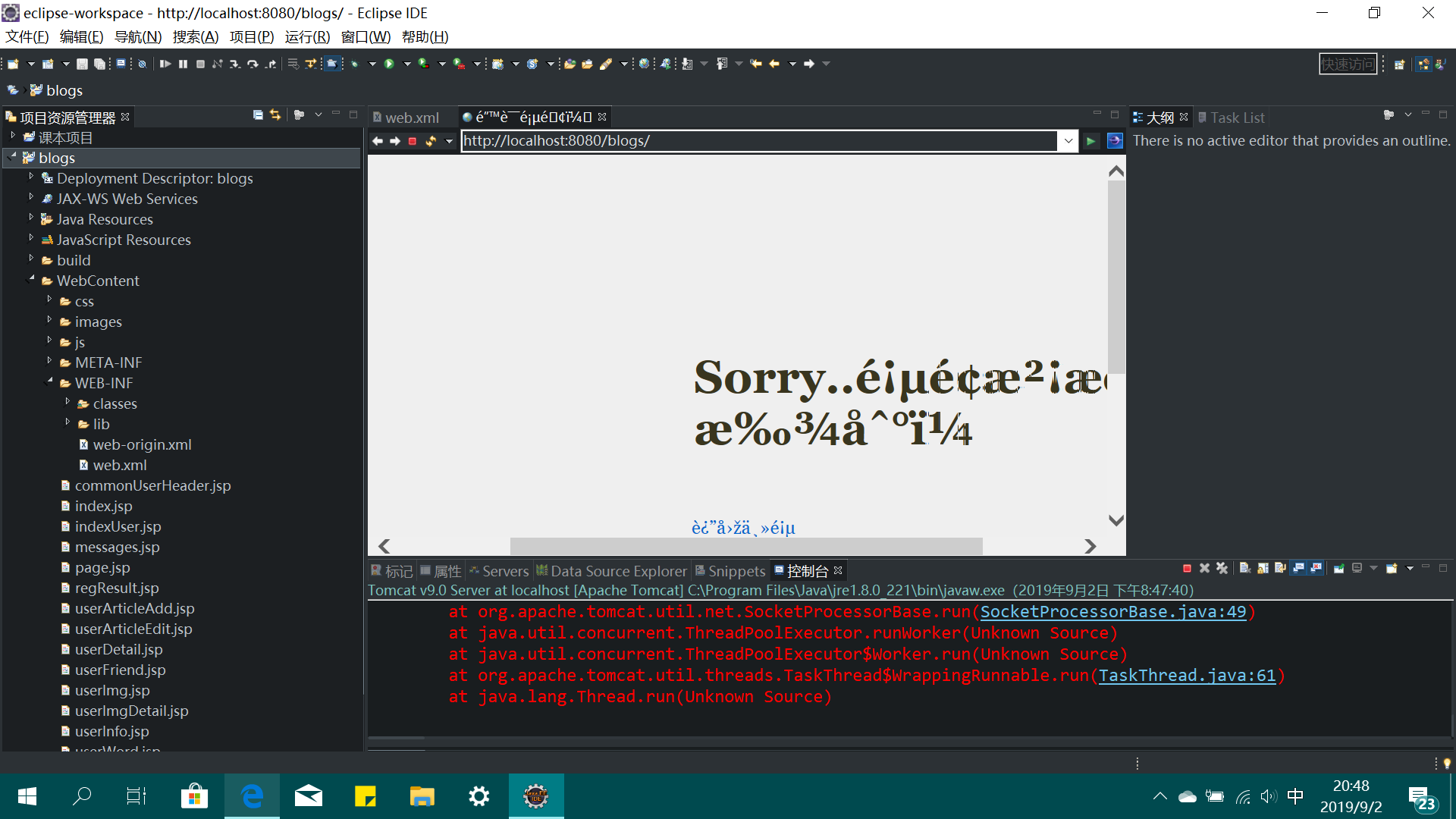Screen dimensions: 1456x819
Task: Click the New file toolbar icon
Action: (13, 64)
